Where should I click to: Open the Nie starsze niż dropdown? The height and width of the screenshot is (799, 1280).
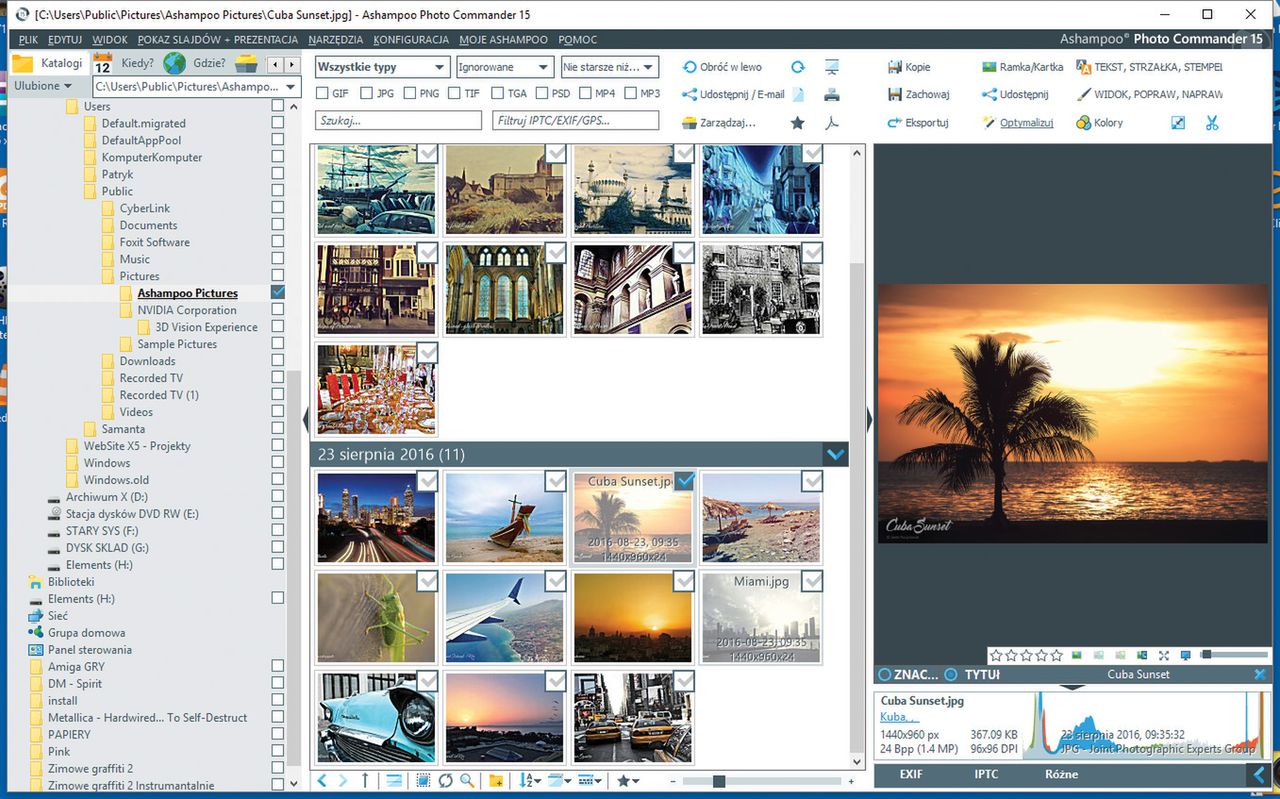coord(610,67)
